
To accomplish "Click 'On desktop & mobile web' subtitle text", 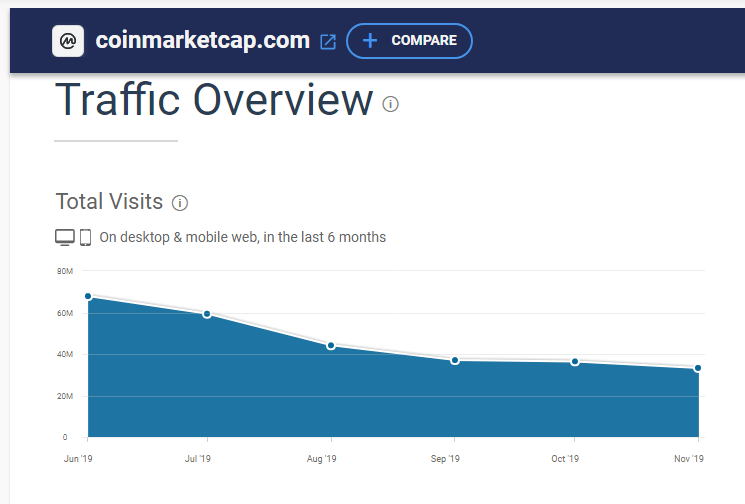I will 242,237.
